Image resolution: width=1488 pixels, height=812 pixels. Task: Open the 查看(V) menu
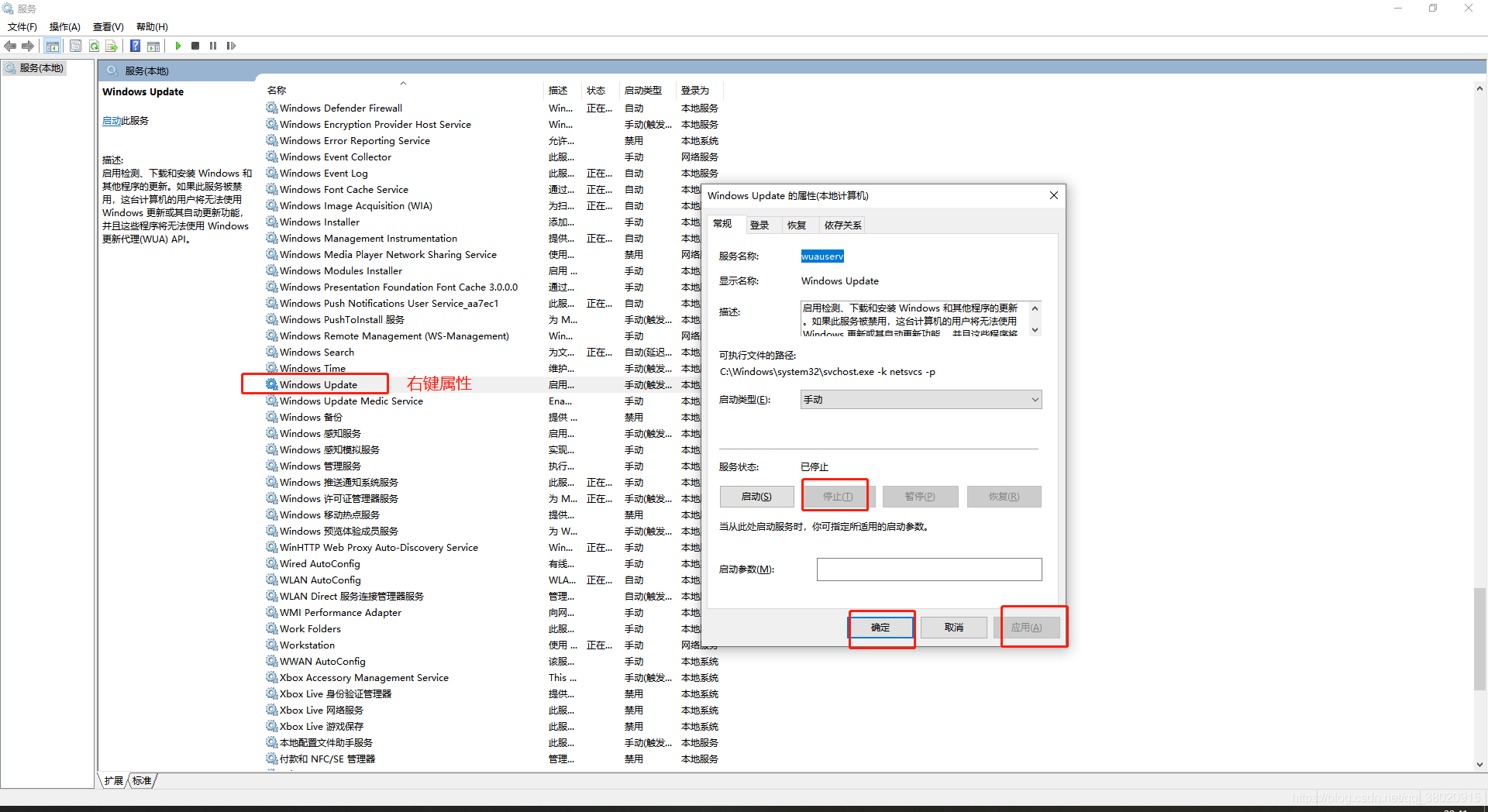pyautogui.click(x=108, y=27)
